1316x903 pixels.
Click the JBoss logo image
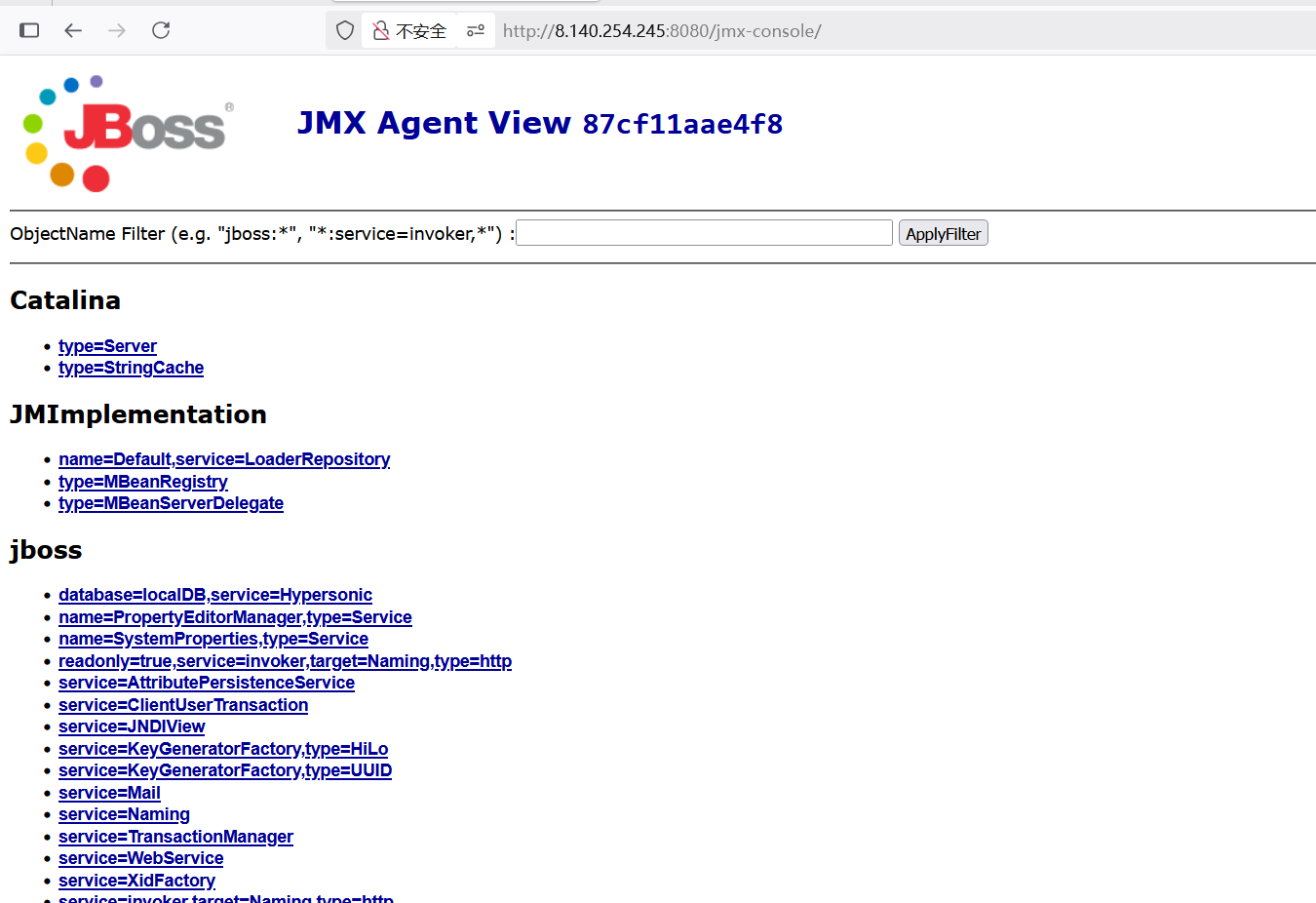pos(128,133)
